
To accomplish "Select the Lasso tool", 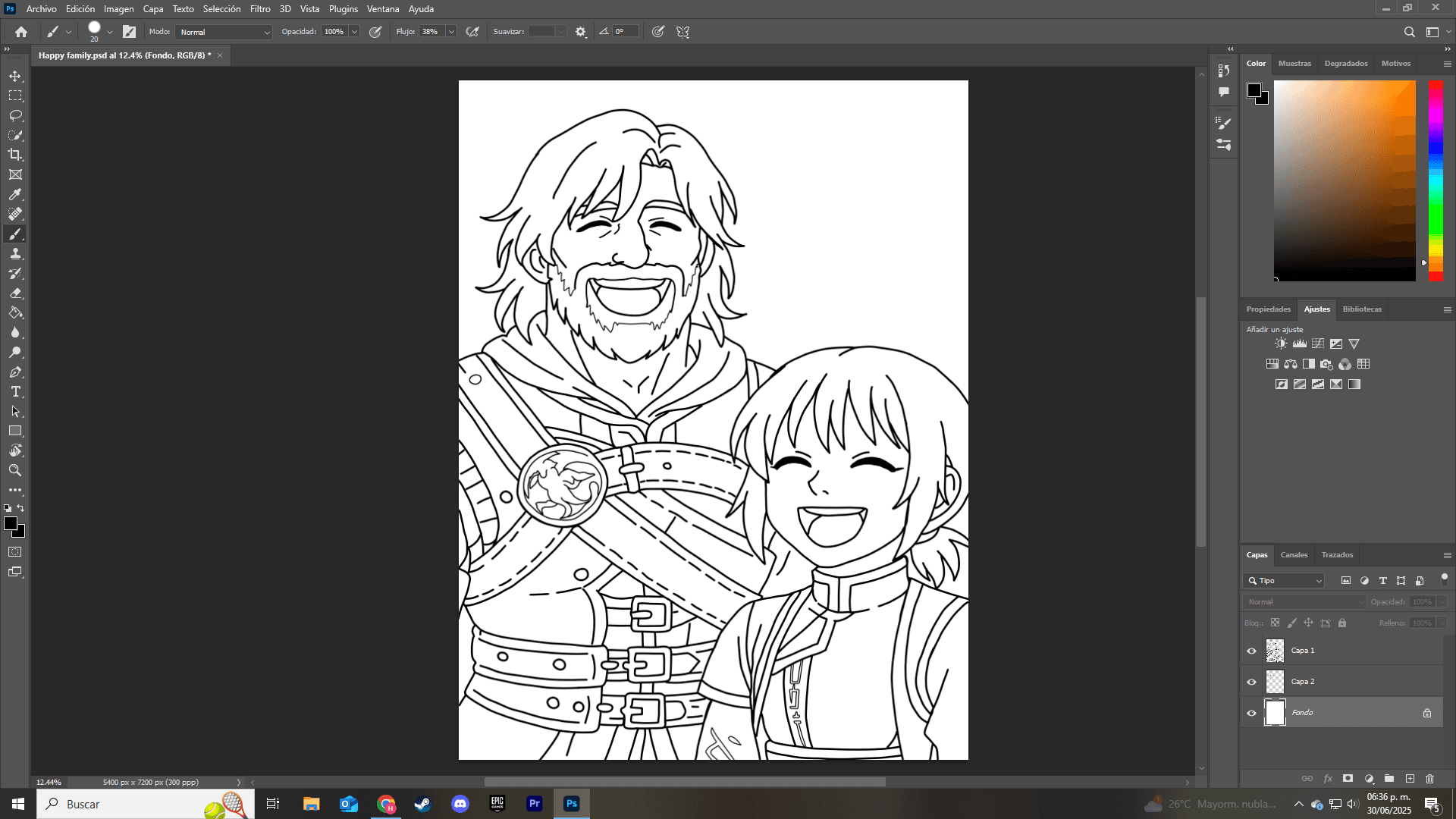I will (15, 115).
